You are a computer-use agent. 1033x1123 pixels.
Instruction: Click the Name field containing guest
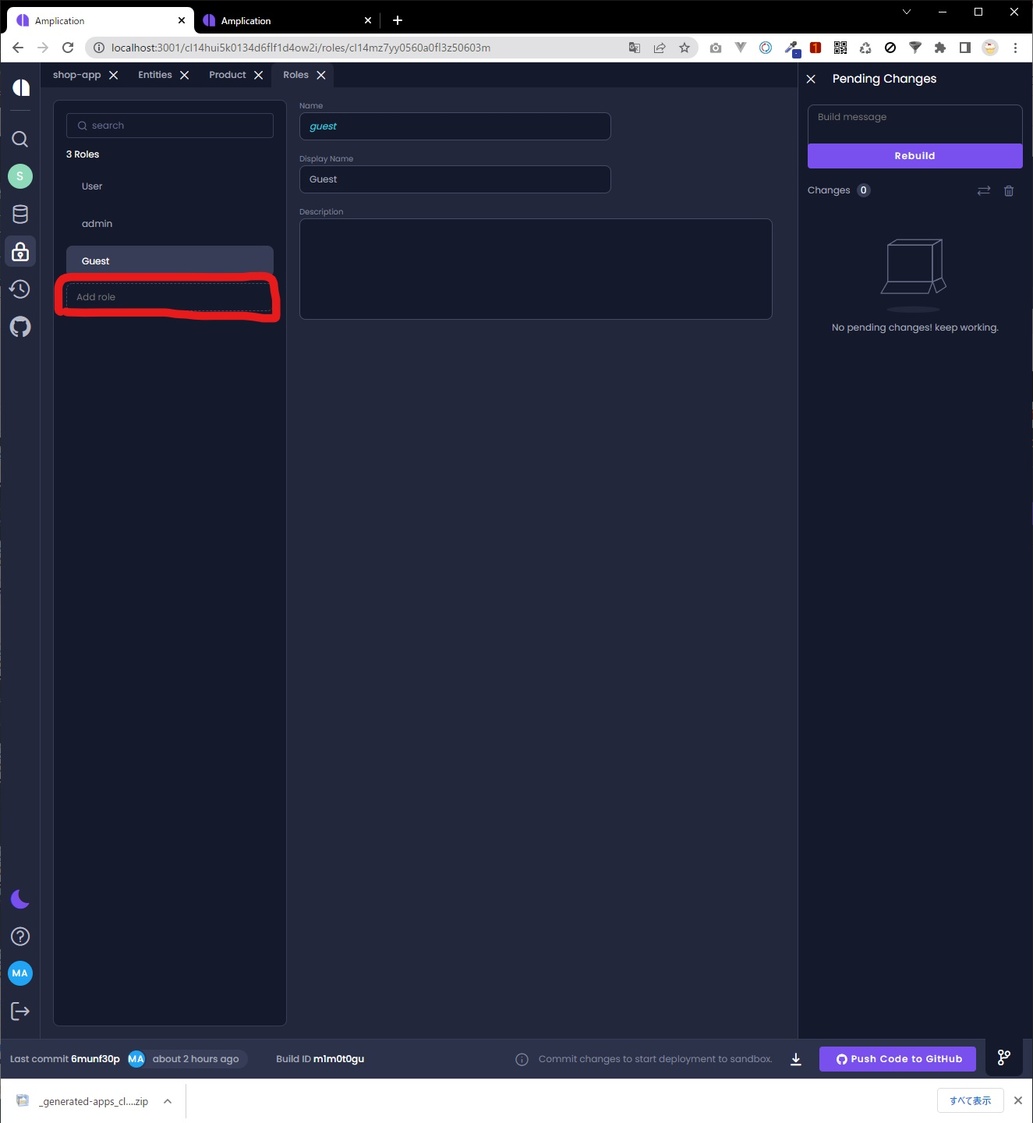(455, 126)
